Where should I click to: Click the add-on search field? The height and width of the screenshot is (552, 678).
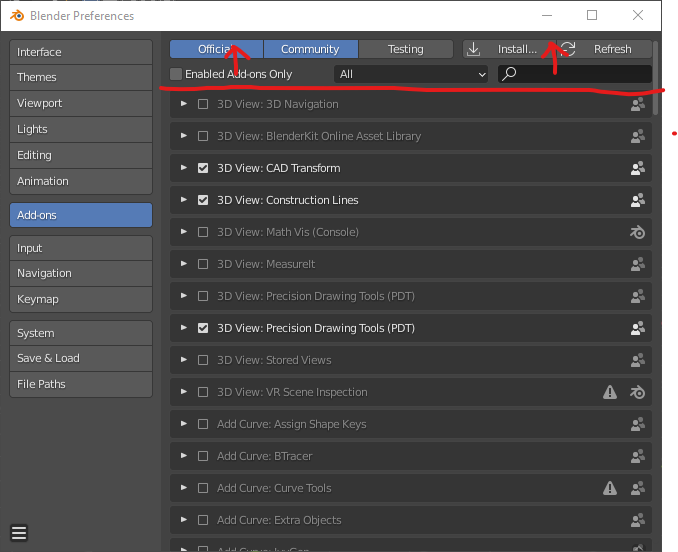click(x=575, y=74)
